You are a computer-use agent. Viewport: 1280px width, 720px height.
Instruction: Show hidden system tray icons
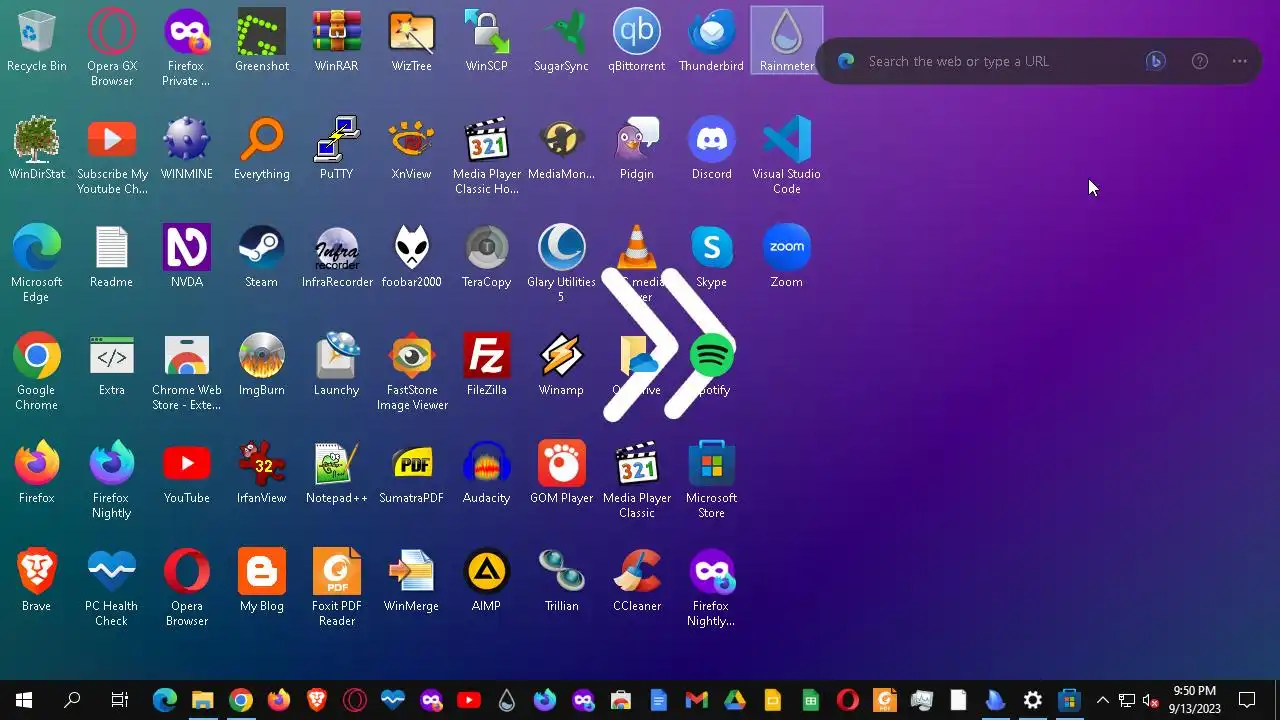pos(1103,700)
